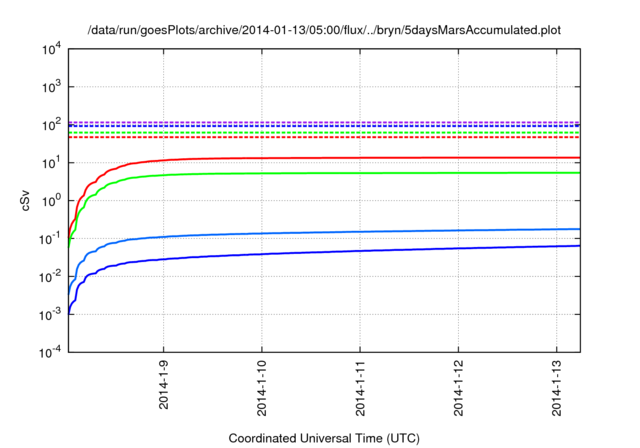Click the plot title file path
640x448 pixels.
click(x=324, y=30)
